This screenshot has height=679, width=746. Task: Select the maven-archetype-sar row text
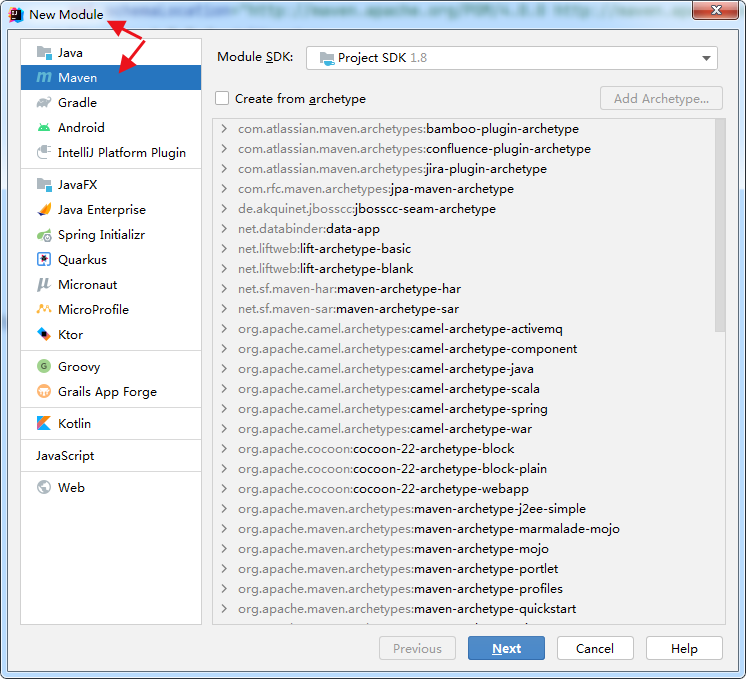pyautogui.click(x=349, y=309)
